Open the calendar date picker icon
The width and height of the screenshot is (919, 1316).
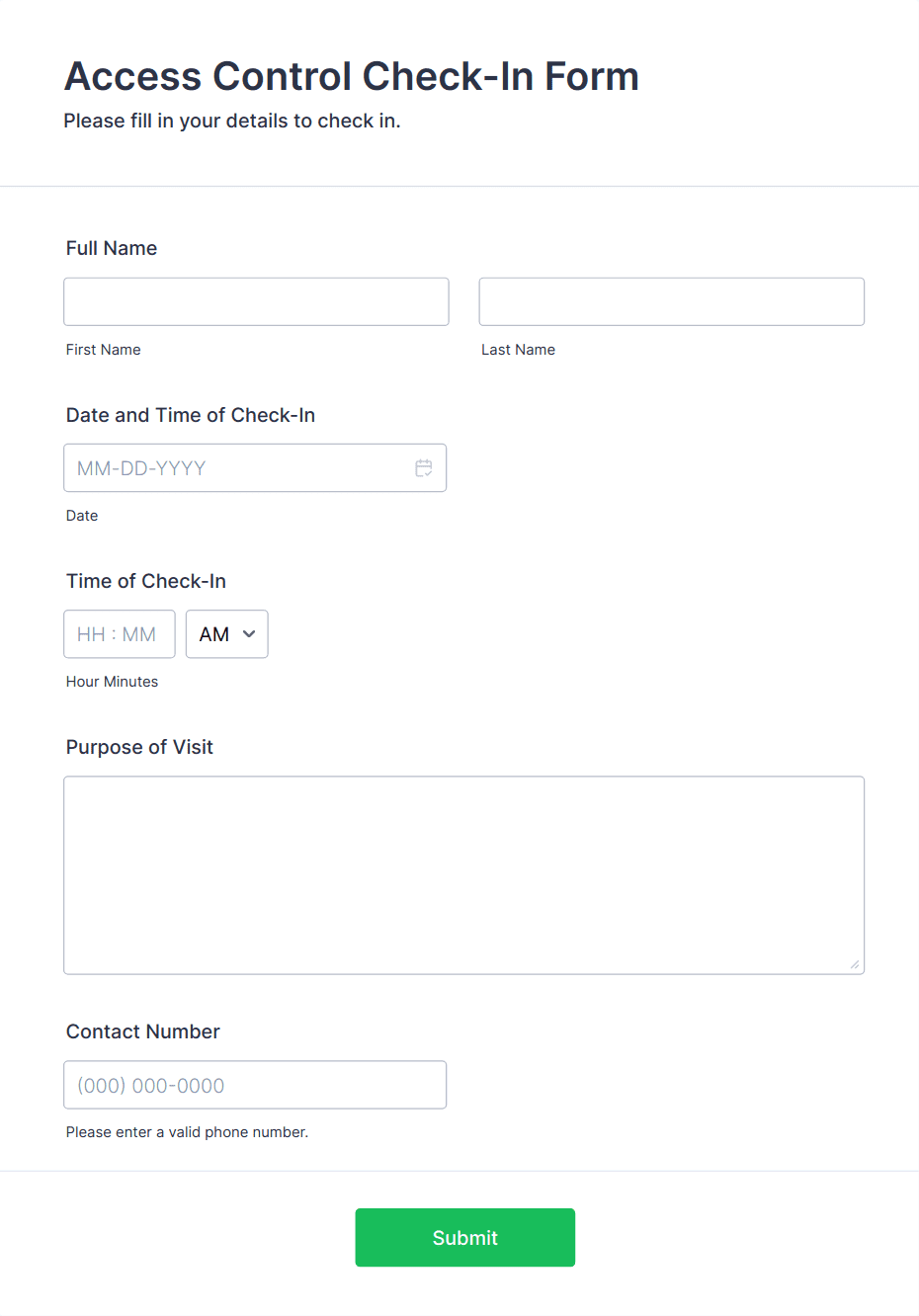pos(424,468)
